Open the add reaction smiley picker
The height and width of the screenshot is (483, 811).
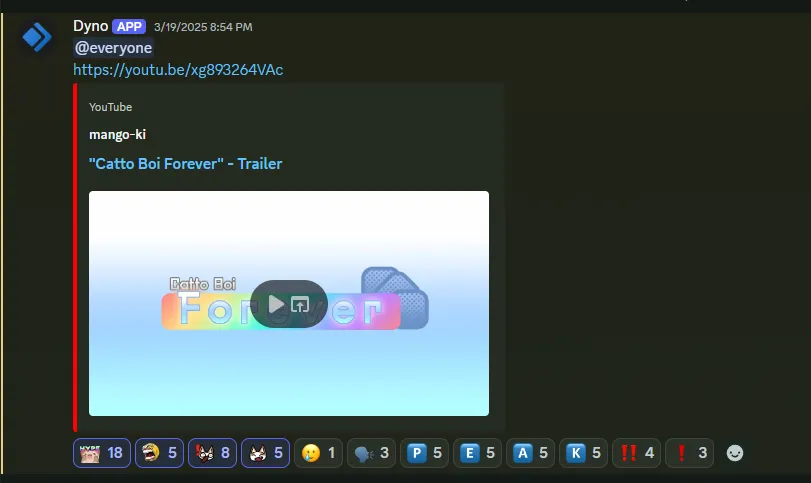735,453
